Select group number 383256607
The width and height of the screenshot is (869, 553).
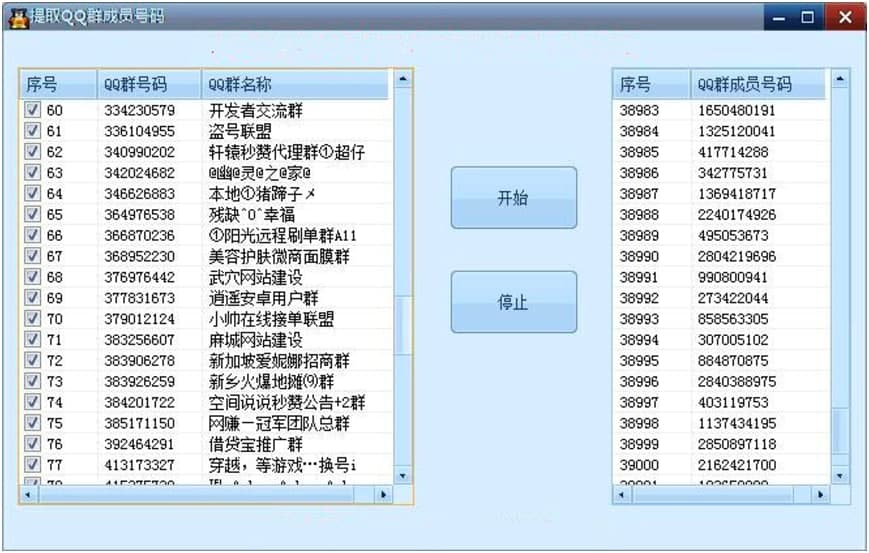[x=139, y=340]
